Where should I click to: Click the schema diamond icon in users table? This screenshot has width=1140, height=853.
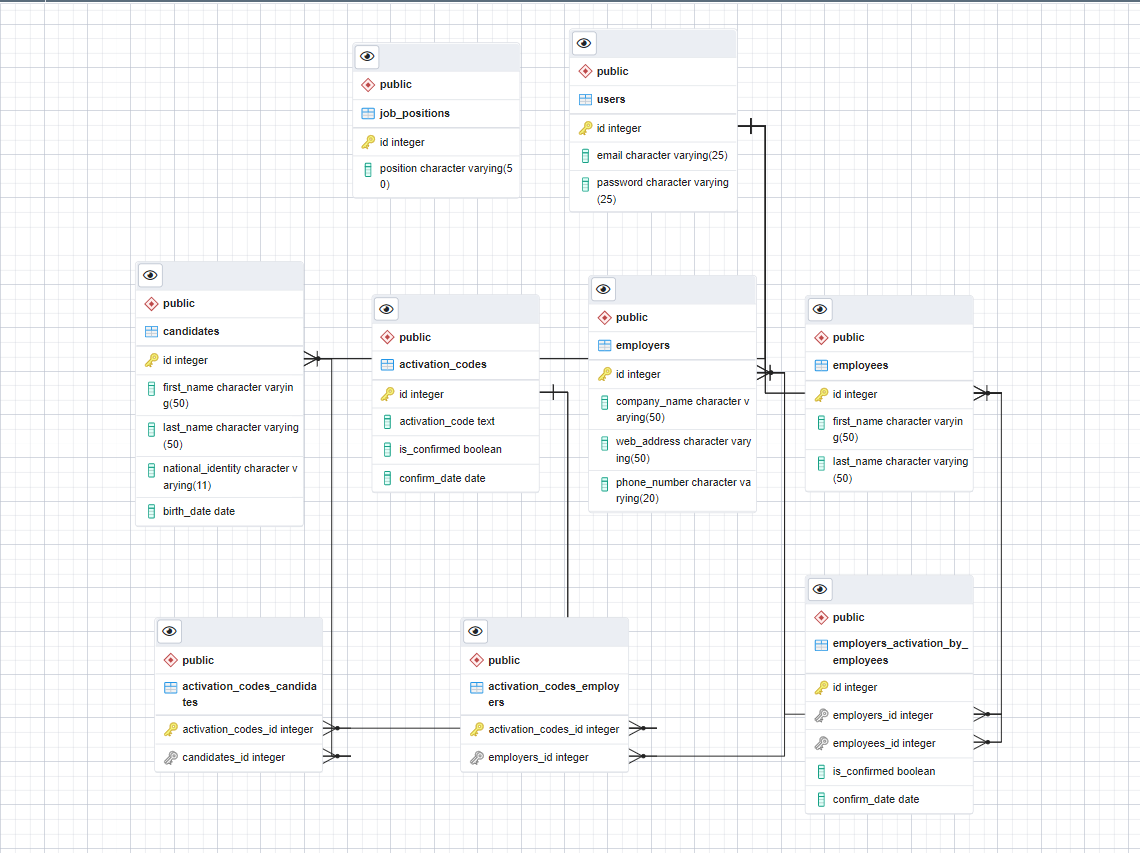click(x=585, y=71)
